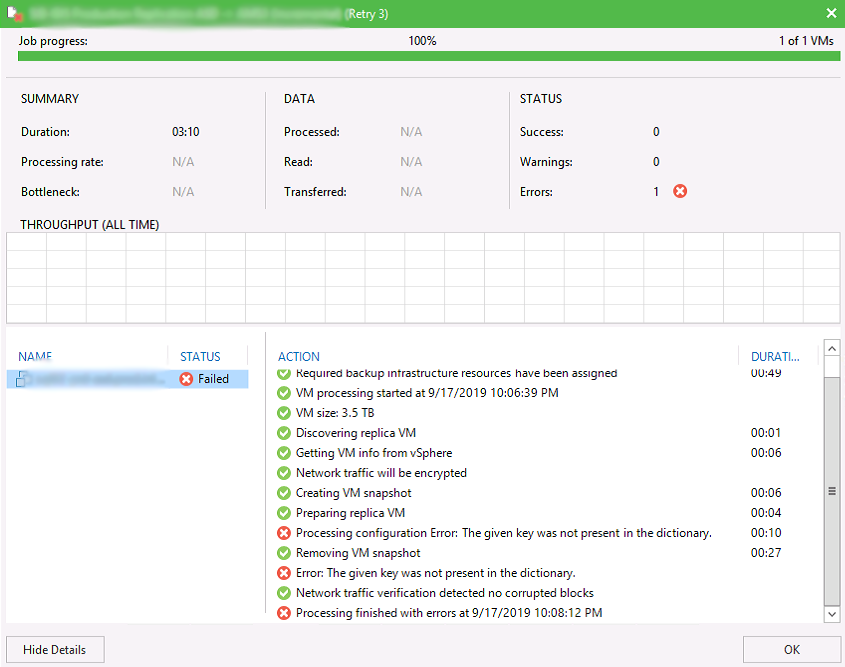
Task: Click the green check beside Creating VM snapshot
Action: pyautogui.click(x=284, y=493)
